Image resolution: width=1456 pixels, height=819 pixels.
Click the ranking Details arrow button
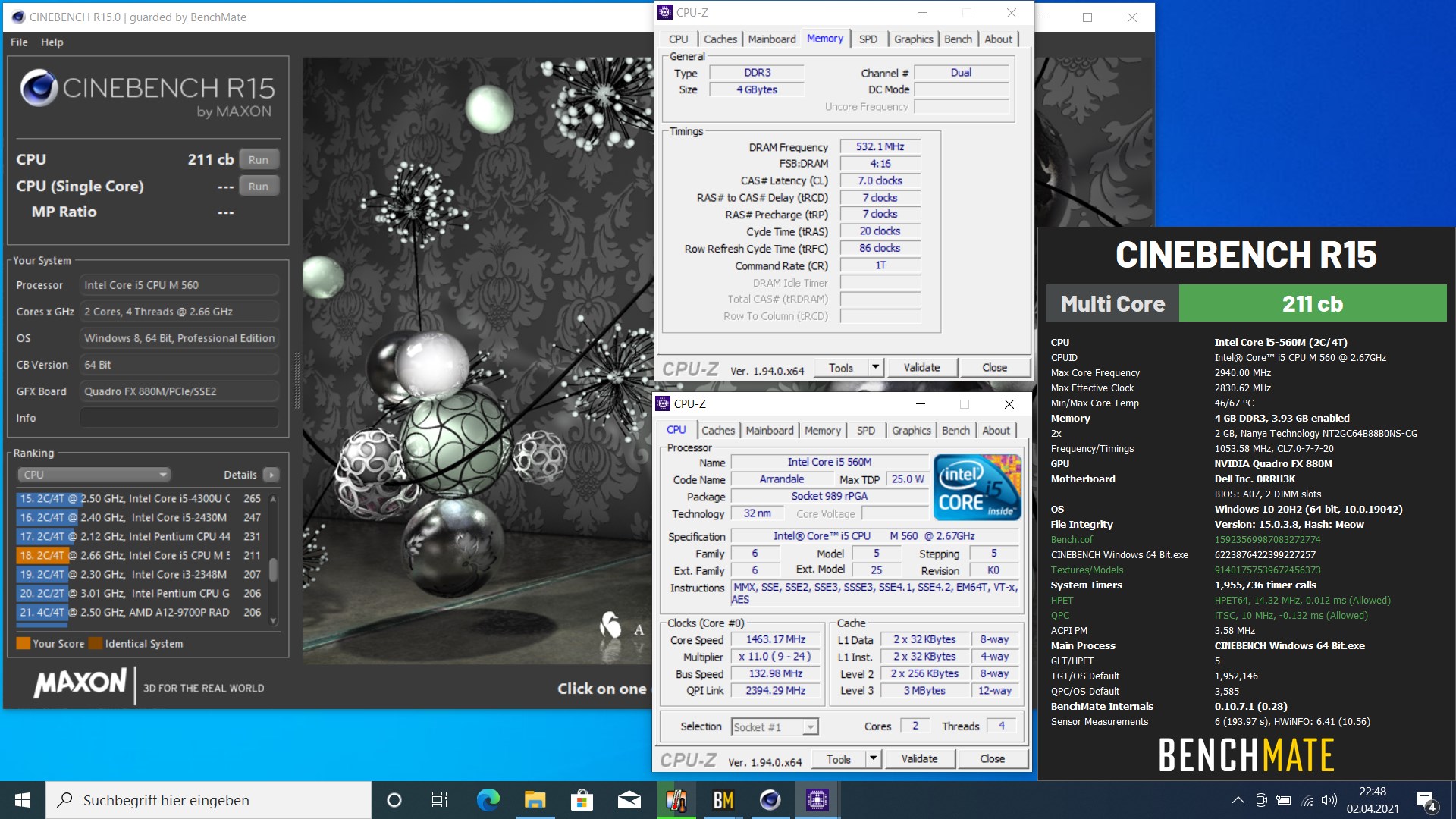(271, 475)
